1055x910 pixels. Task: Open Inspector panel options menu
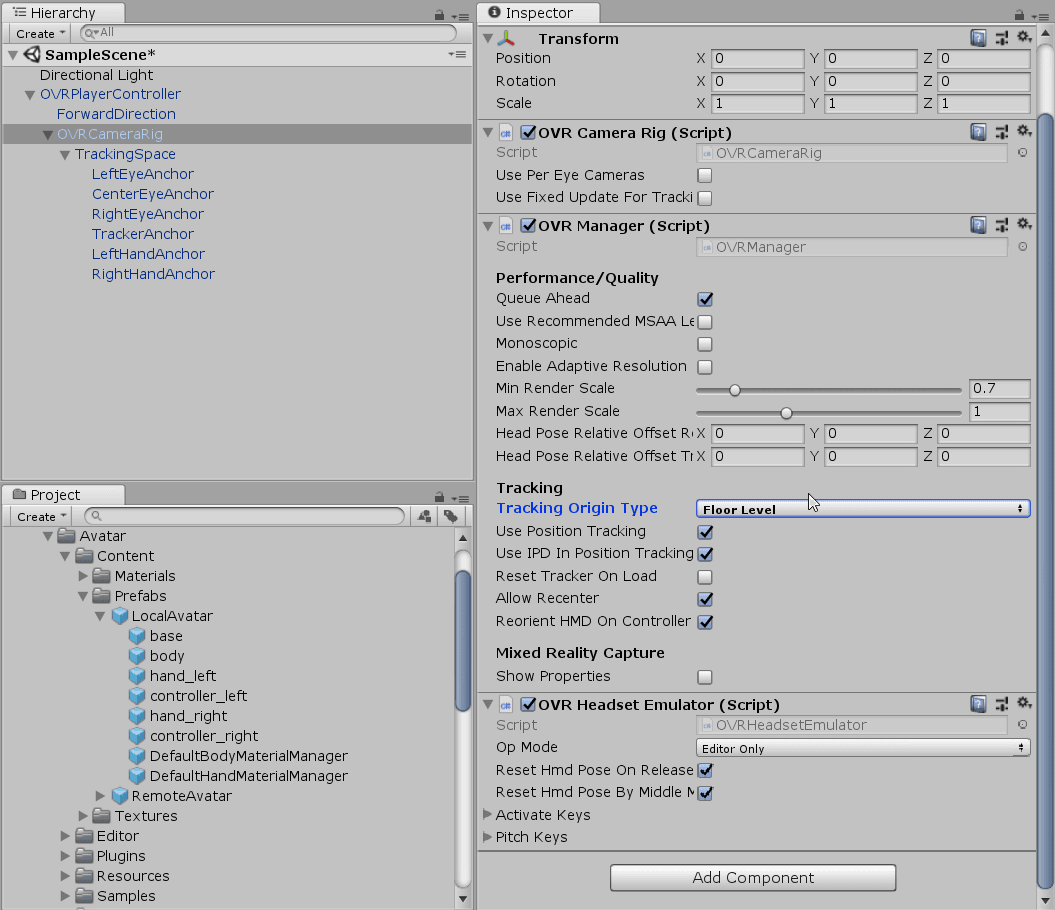point(1040,16)
